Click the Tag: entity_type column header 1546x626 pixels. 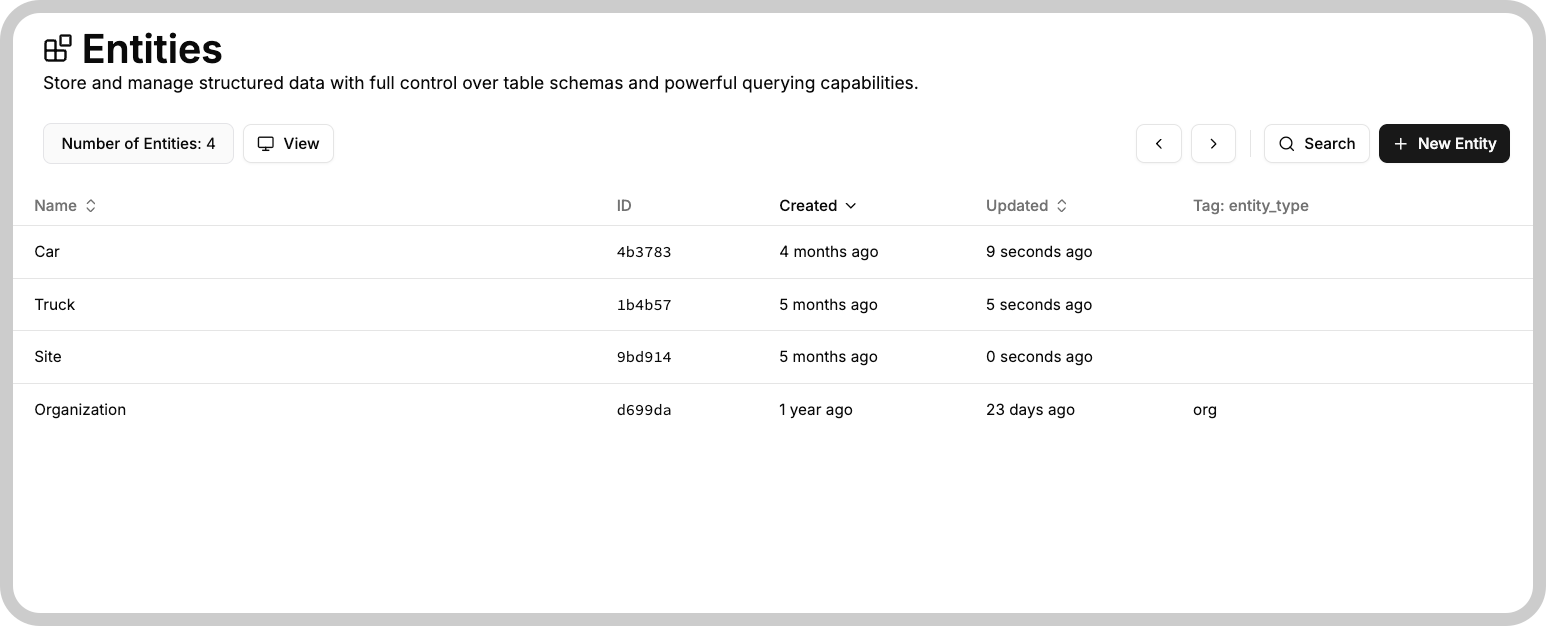point(1250,205)
